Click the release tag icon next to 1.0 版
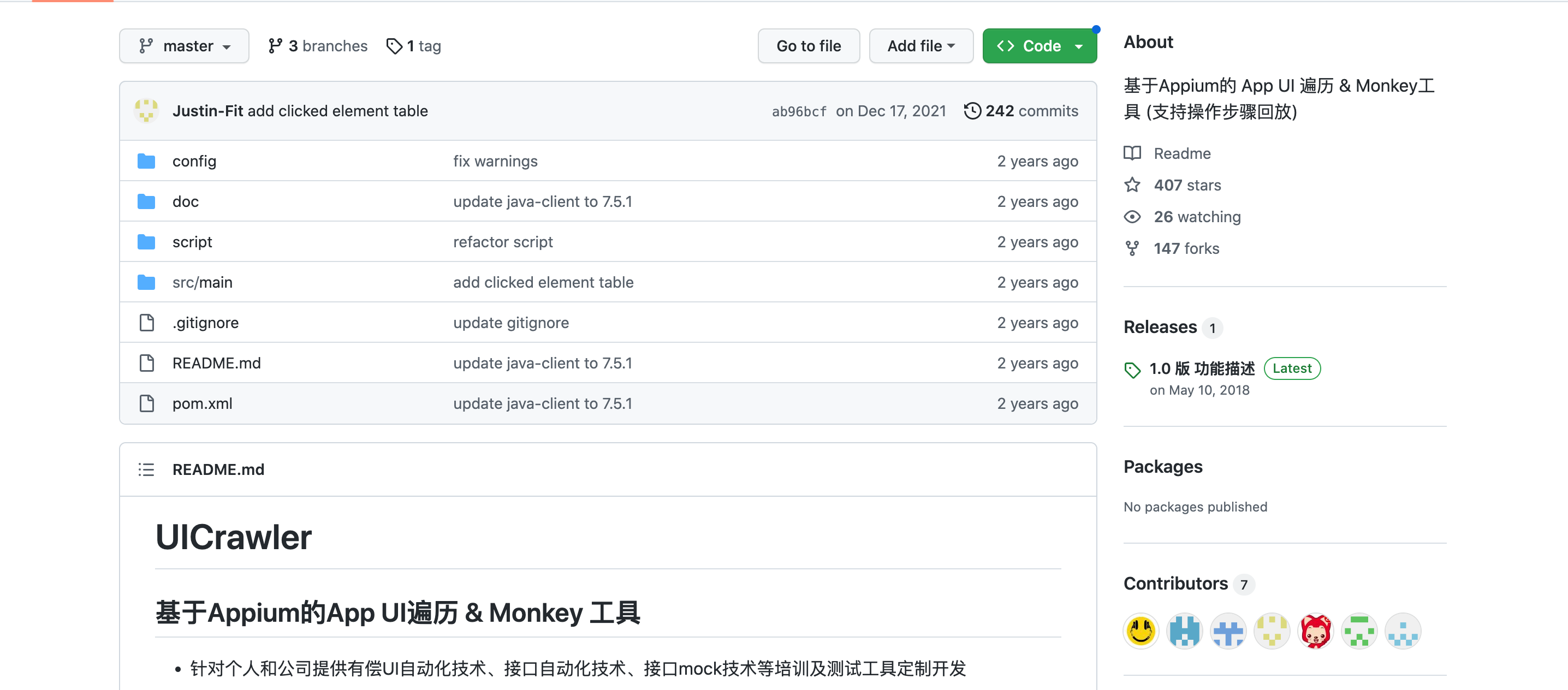Screen dimensions: 1568x690 click(x=1133, y=370)
